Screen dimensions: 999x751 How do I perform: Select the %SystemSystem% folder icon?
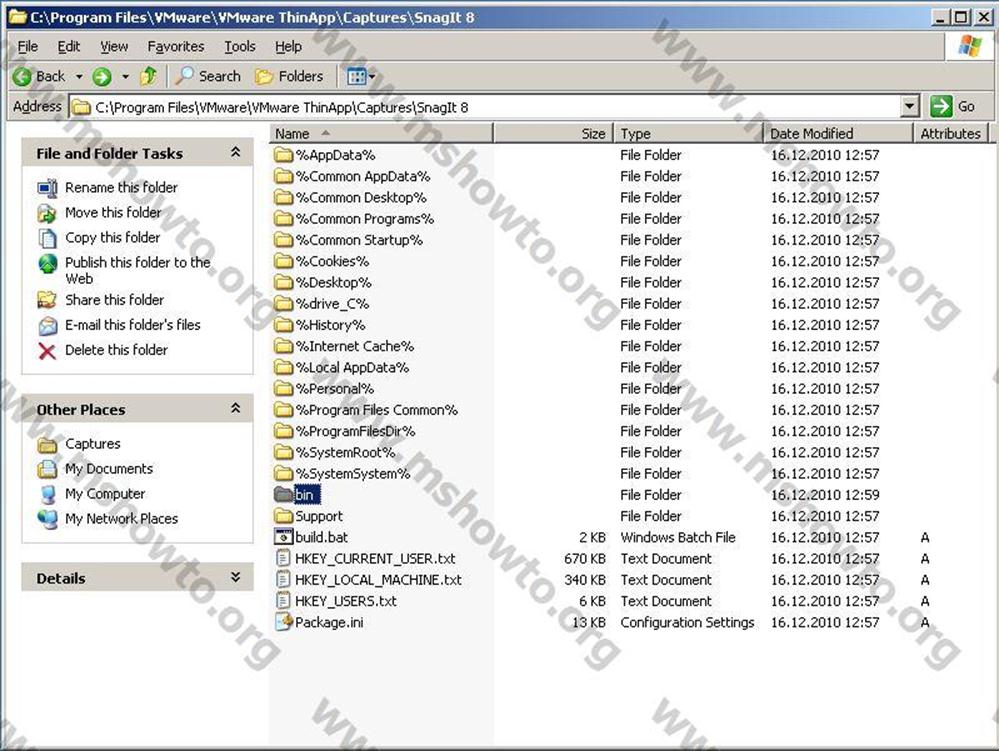(284, 473)
